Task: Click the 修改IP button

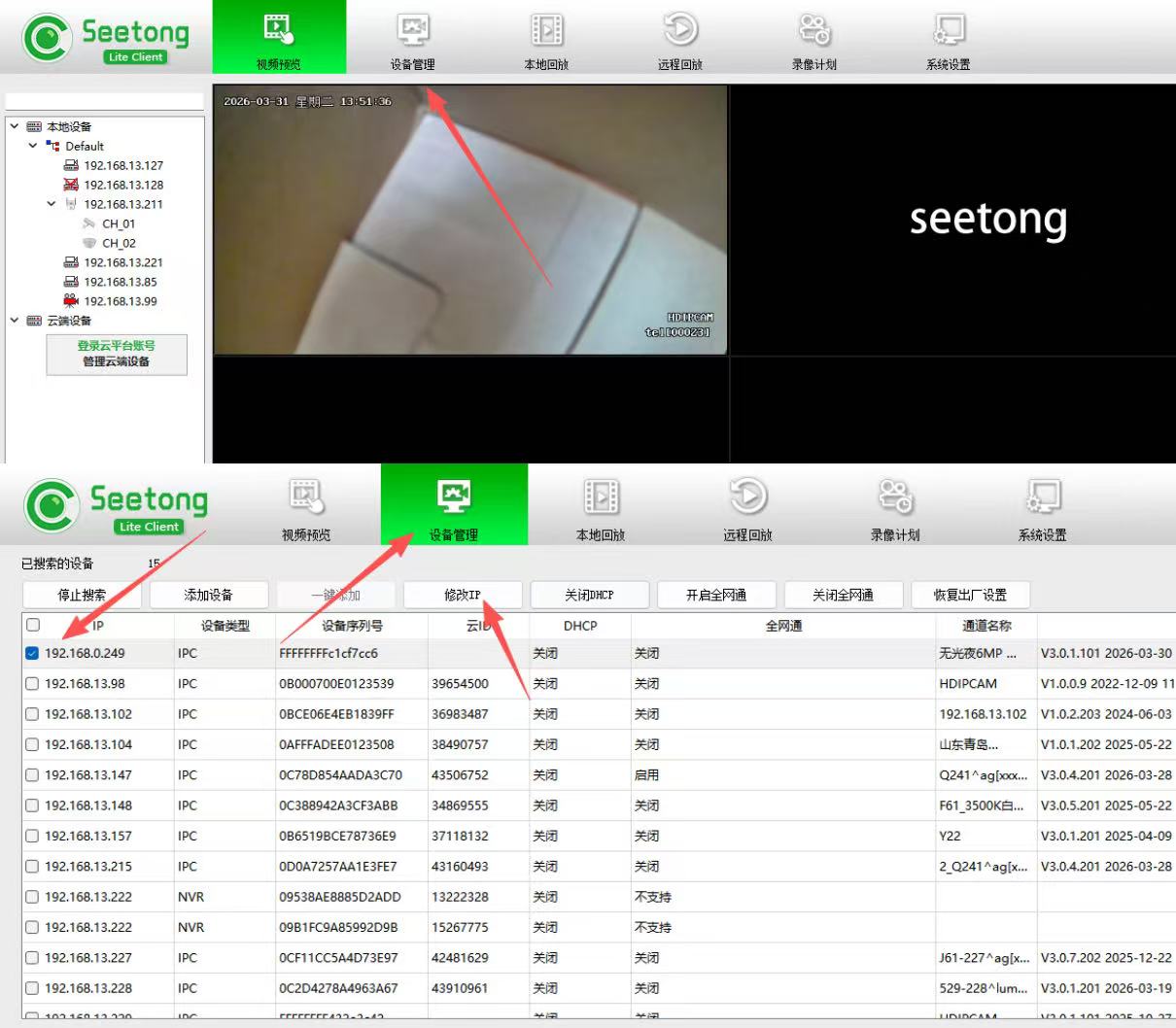Action: pos(463,595)
